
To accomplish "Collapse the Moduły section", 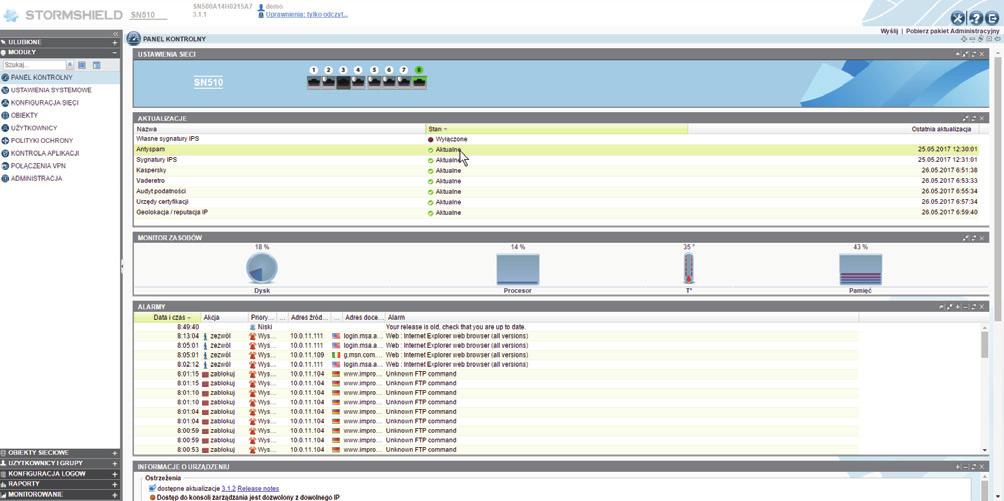I will (x=115, y=53).
